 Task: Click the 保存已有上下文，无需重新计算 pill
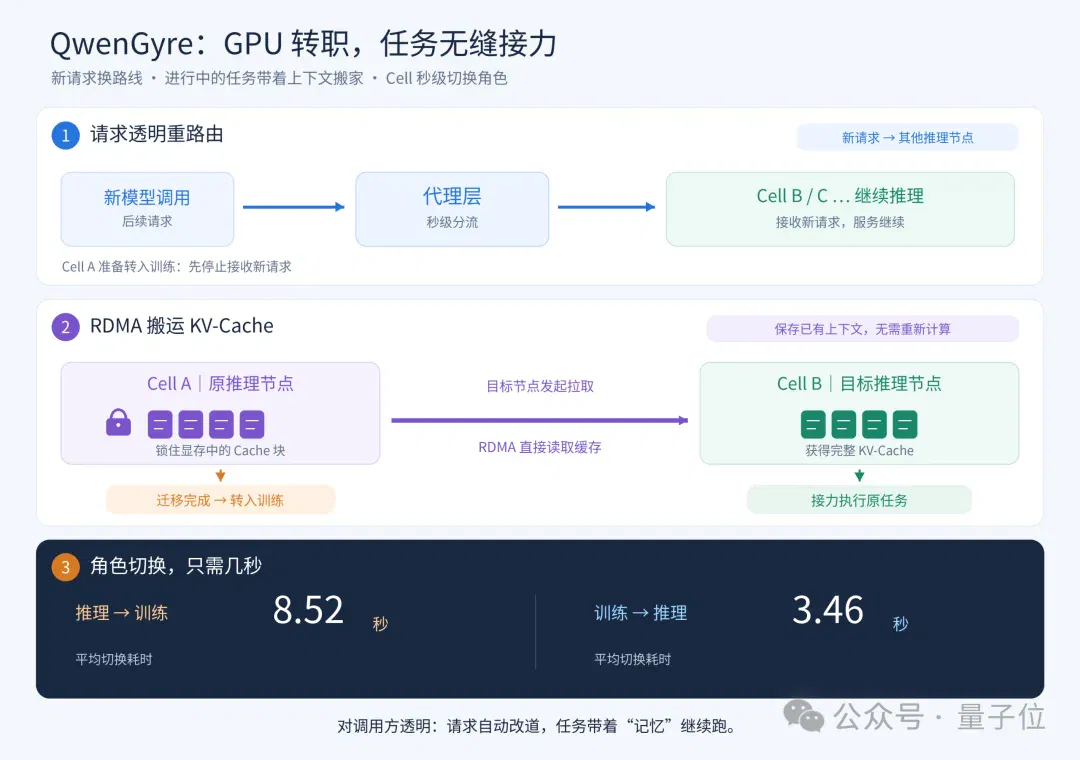coord(862,329)
